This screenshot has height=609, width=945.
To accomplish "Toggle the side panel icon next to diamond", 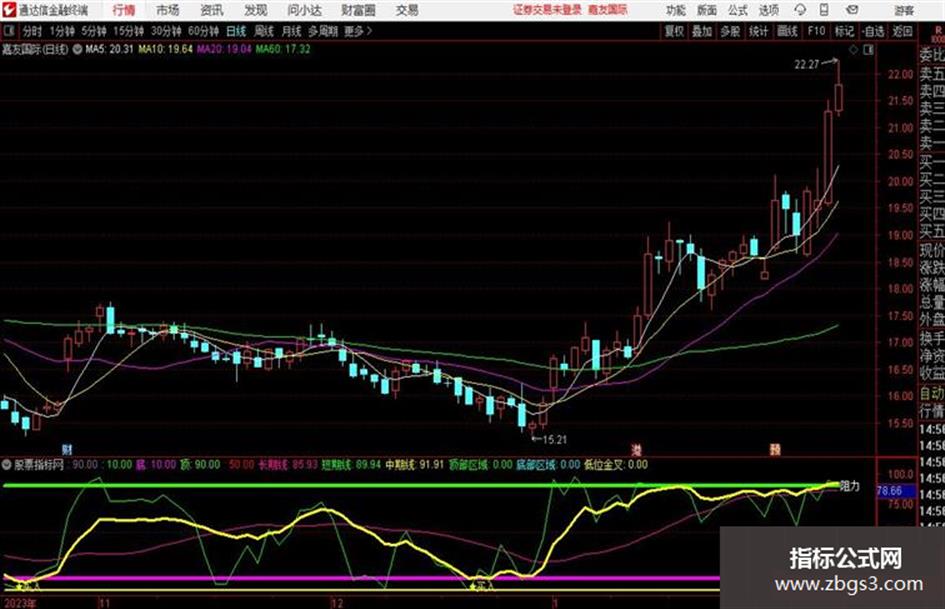I will click(868, 50).
